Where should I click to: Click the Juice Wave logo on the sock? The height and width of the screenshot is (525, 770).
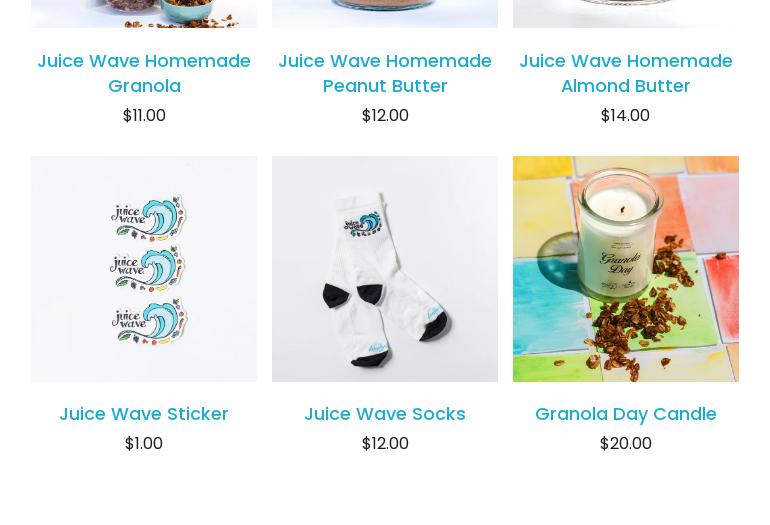pyautogui.click(x=362, y=225)
